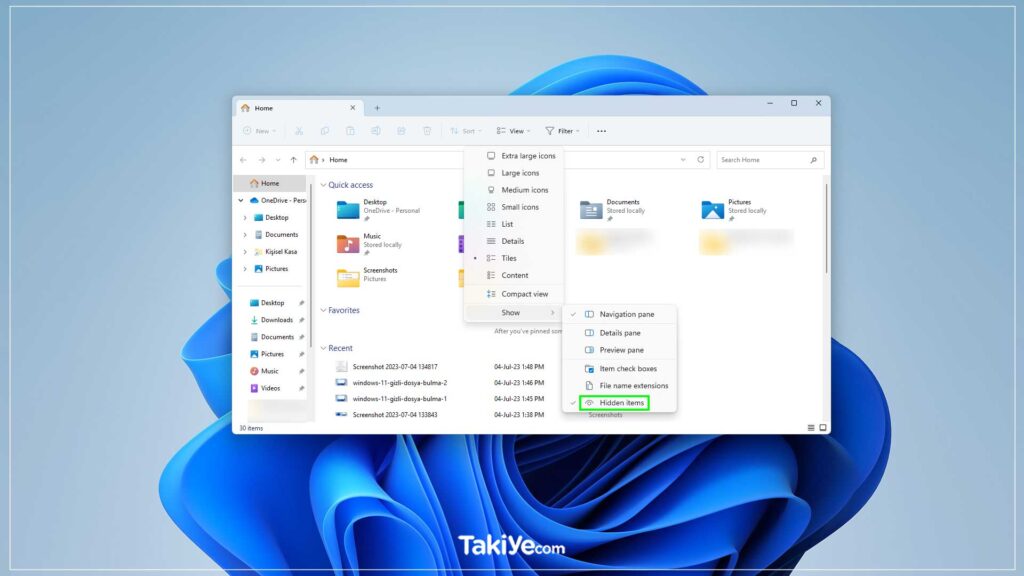Open the View dropdown in the toolbar
Image resolution: width=1024 pixels, height=576 pixels.
513,131
